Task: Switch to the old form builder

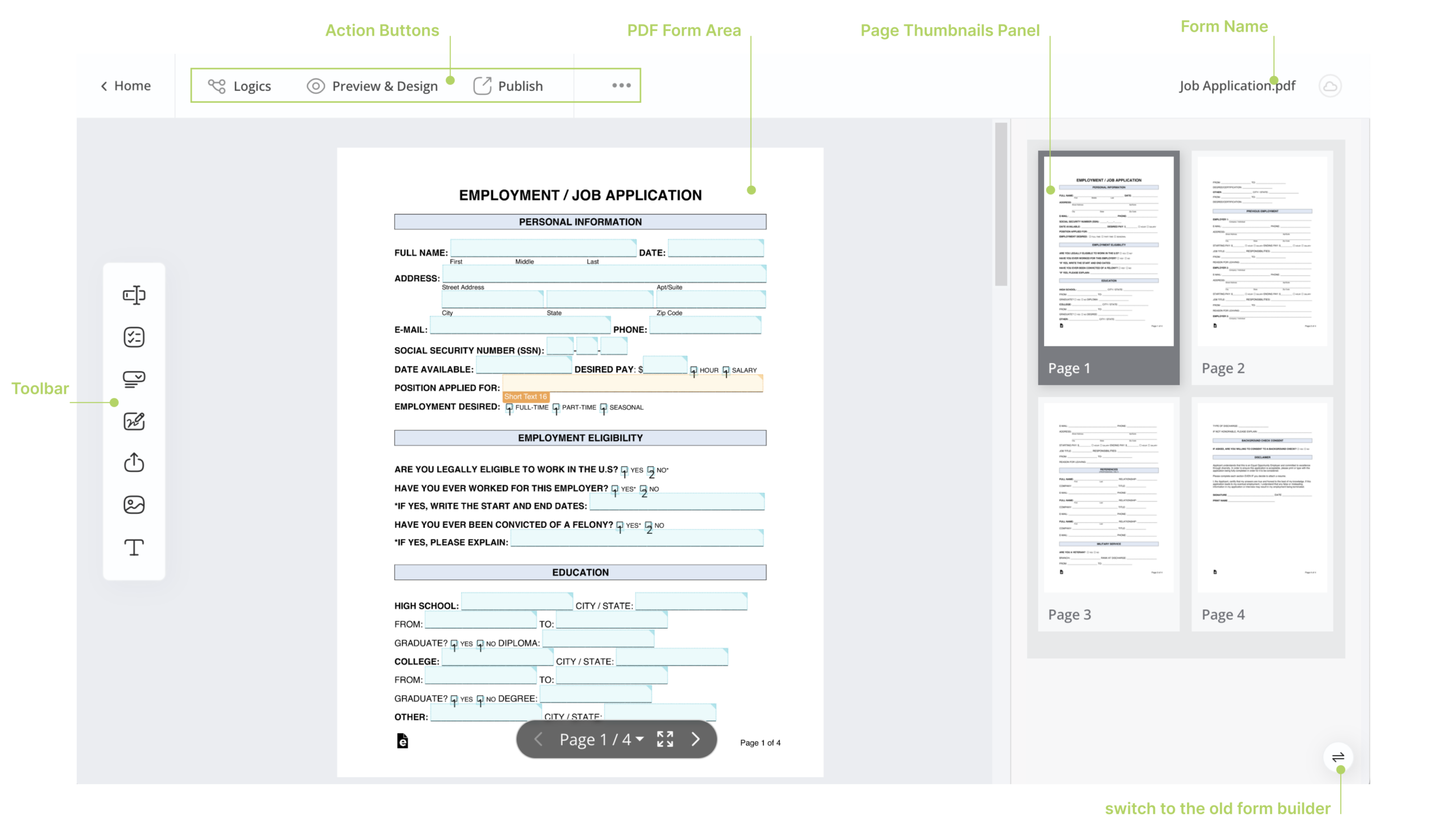Action: pyautogui.click(x=1337, y=757)
